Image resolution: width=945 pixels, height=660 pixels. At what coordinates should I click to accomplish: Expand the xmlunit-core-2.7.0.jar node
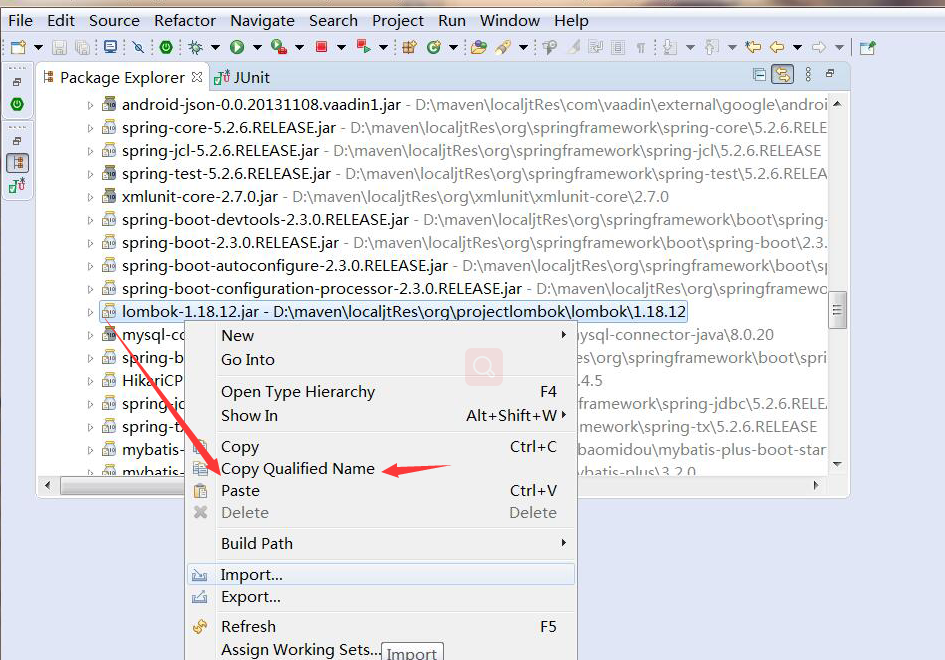(90, 197)
